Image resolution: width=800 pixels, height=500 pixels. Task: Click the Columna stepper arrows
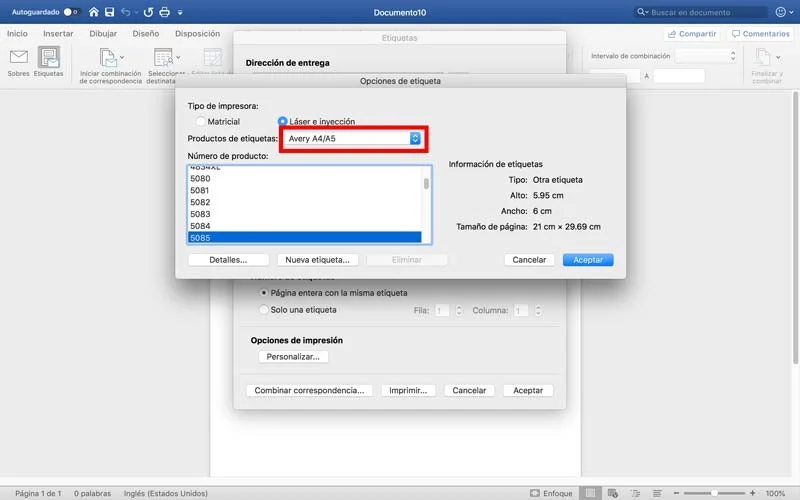pyautogui.click(x=538, y=310)
